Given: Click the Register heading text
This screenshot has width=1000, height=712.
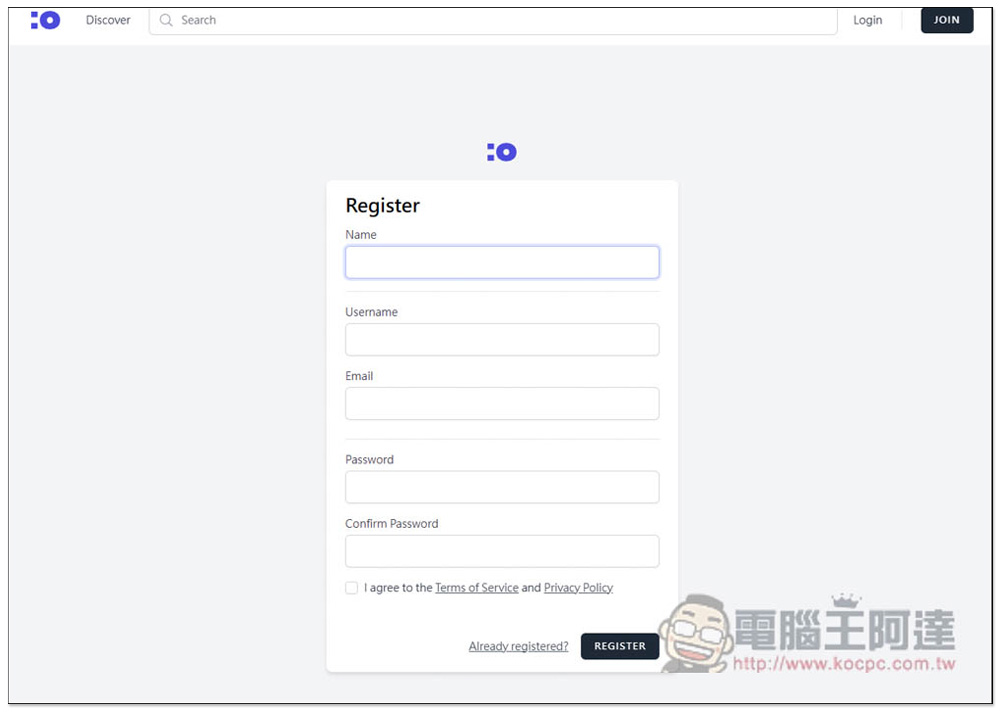Looking at the screenshot, I should [x=383, y=206].
